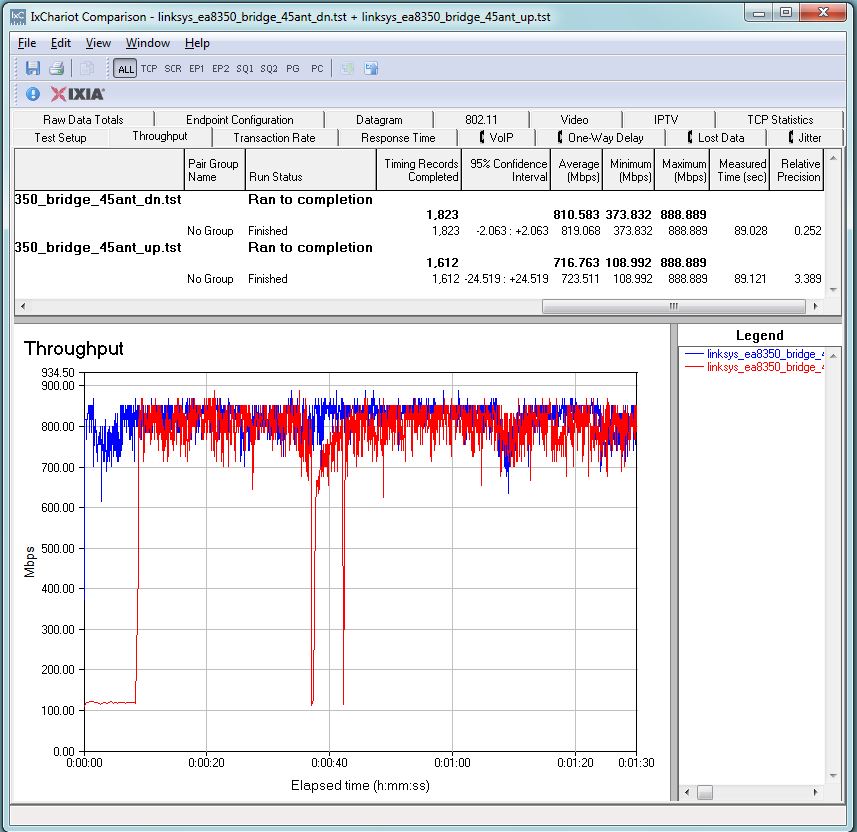Toggle the SQ2 filter button
The height and width of the screenshot is (832, 857).
[x=268, y=69]
